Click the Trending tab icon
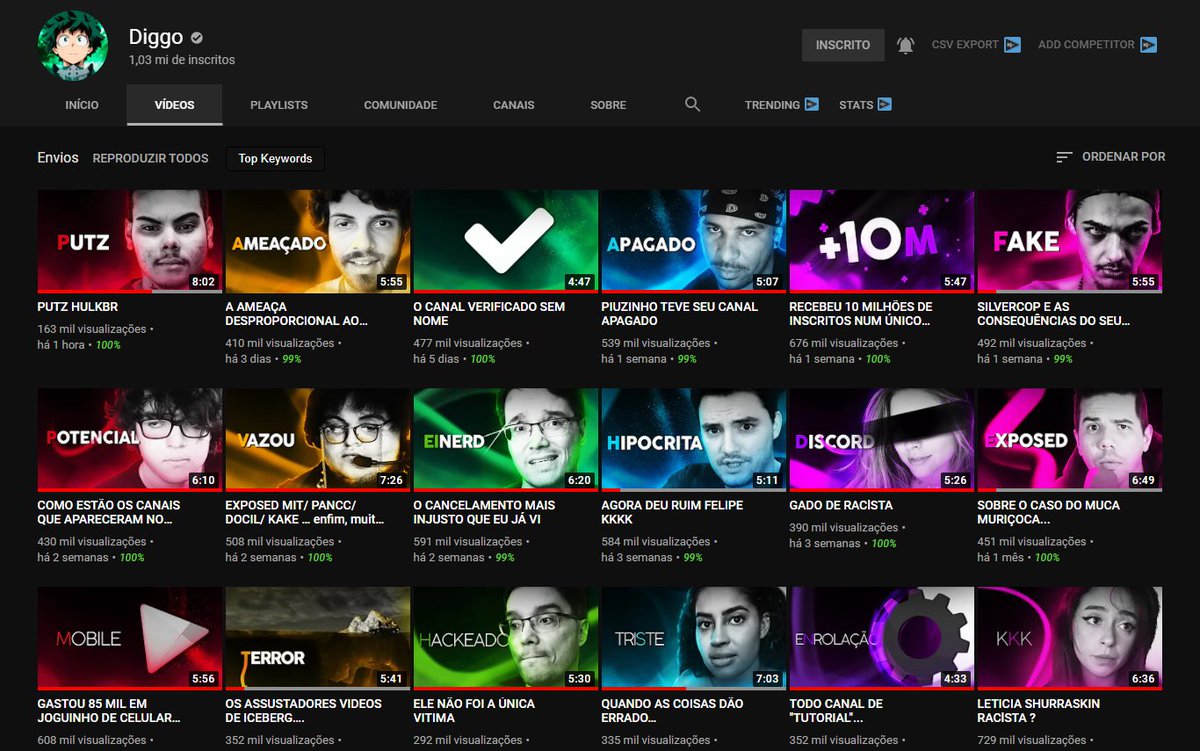Viewport: 1200px width, 751px height. coord(811,104)
